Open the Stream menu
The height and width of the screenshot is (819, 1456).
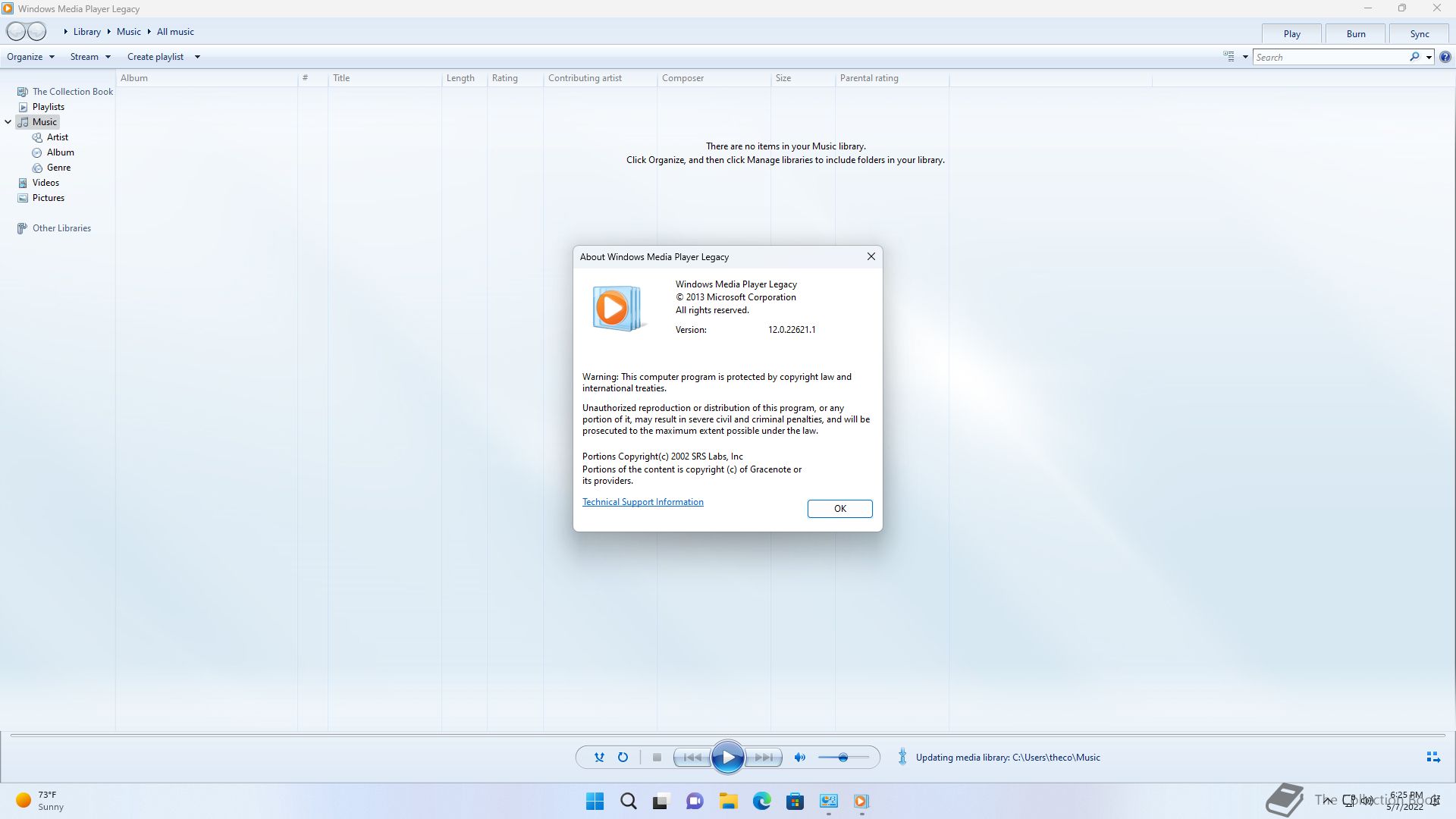[90, 57]
